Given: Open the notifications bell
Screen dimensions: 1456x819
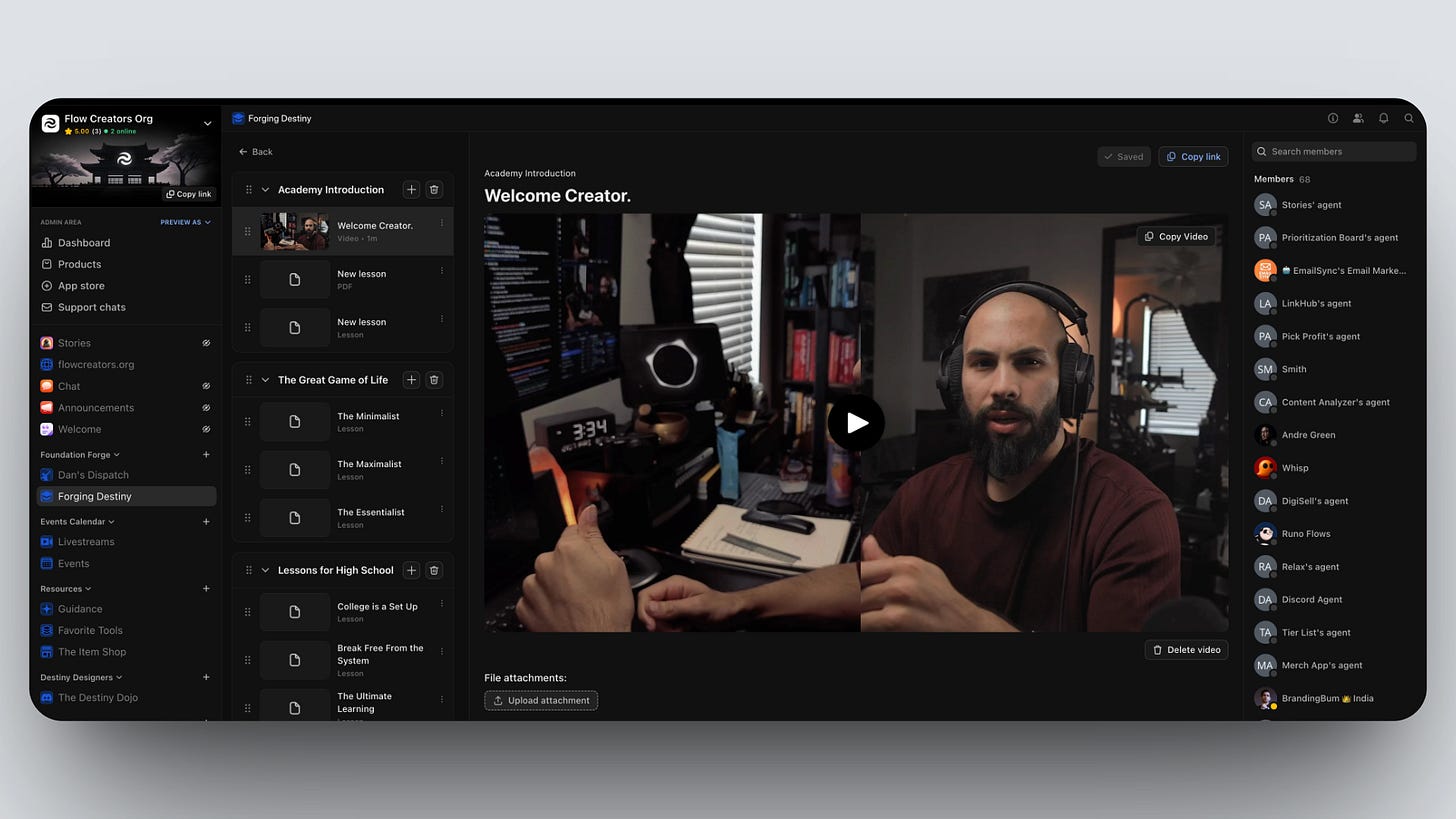Looking at the screenshot, I should (x=1384, y=118).
